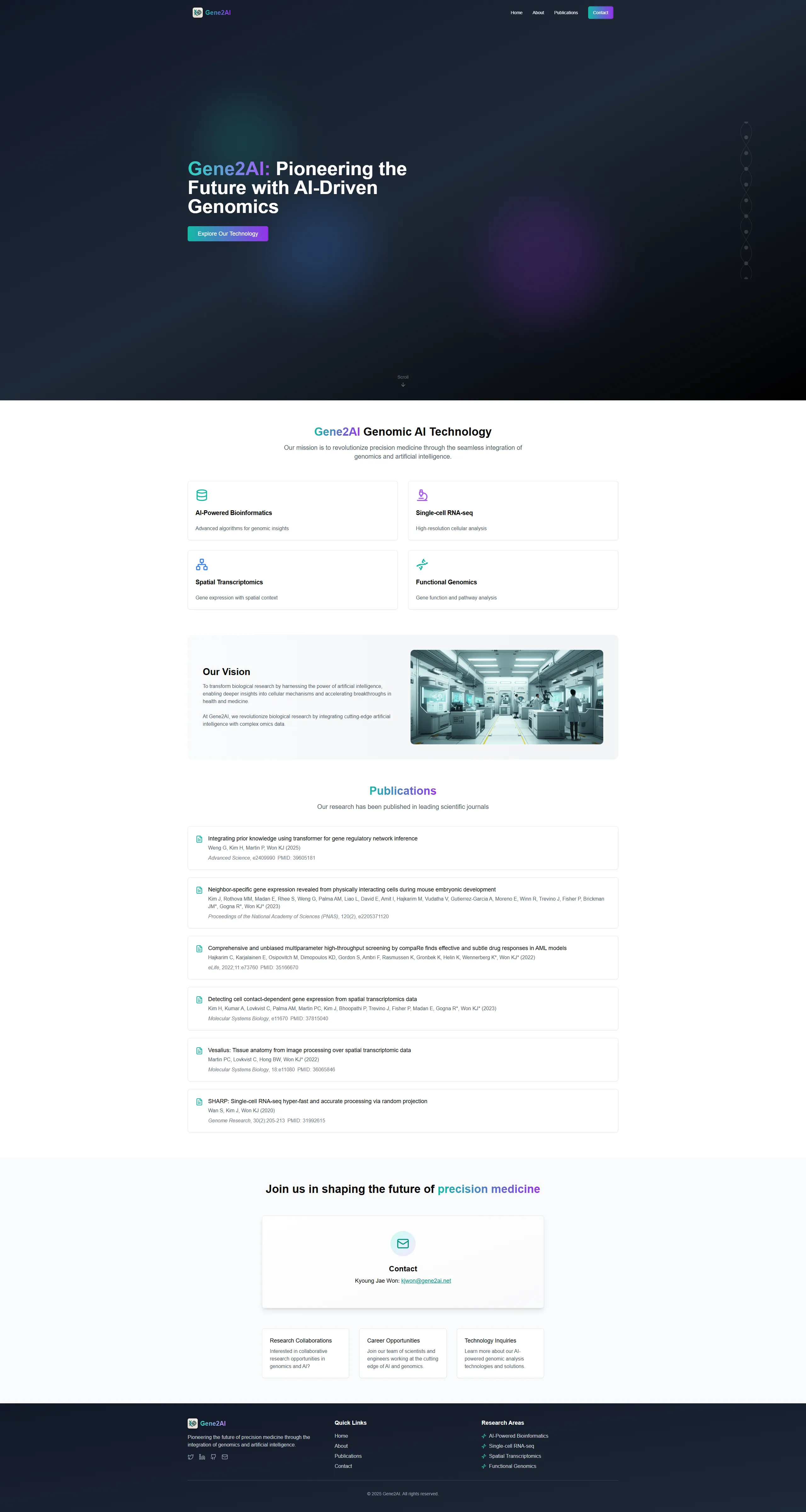
Task: Click the kjwon@gene2ai.net email link
Action: coord(426,1281)
